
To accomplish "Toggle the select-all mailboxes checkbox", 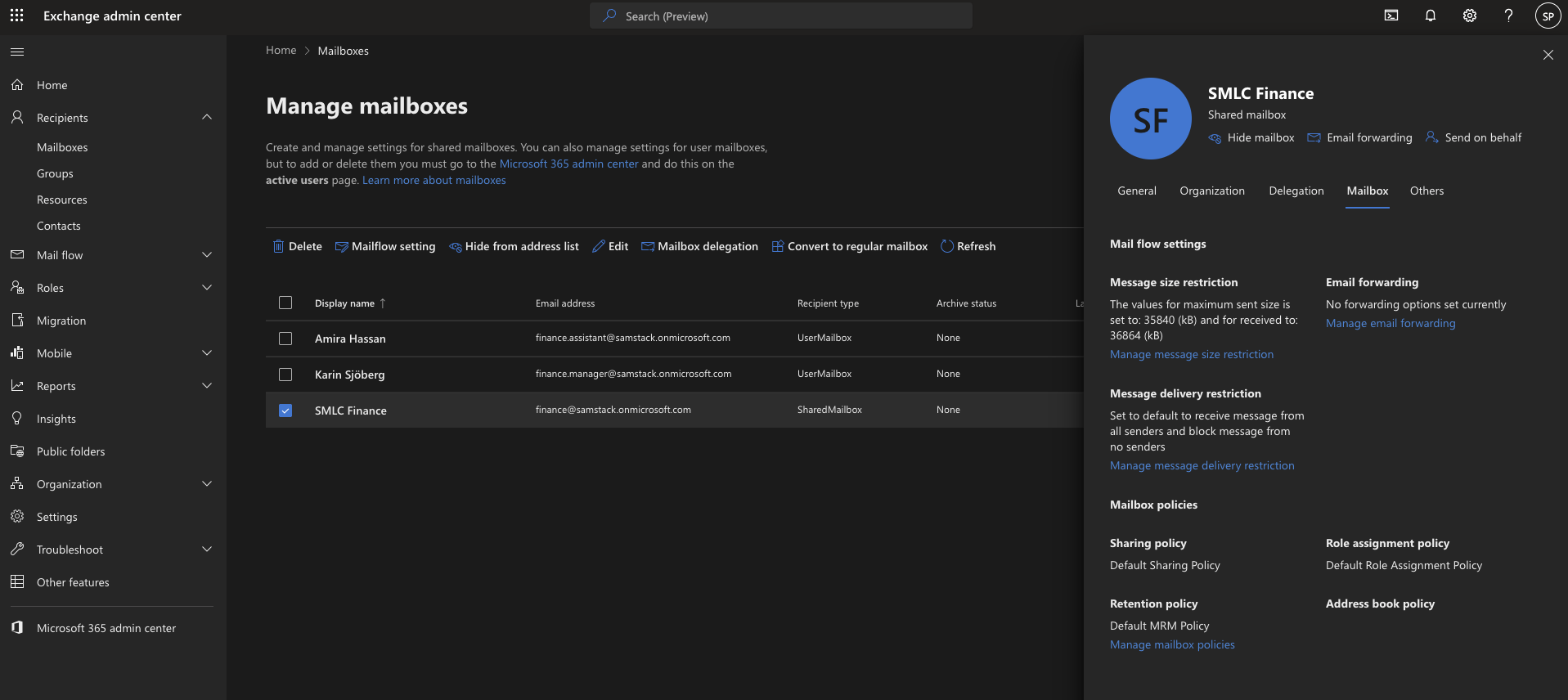I will pos(285,303).
